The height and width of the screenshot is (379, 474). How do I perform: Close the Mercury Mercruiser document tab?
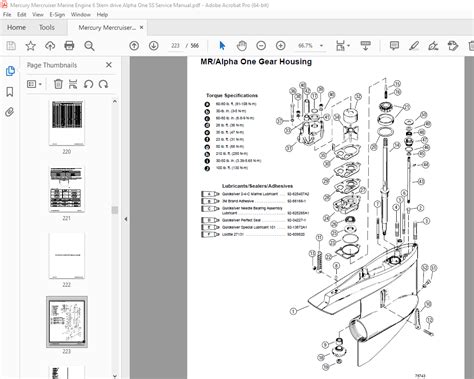tap(142, 28)
